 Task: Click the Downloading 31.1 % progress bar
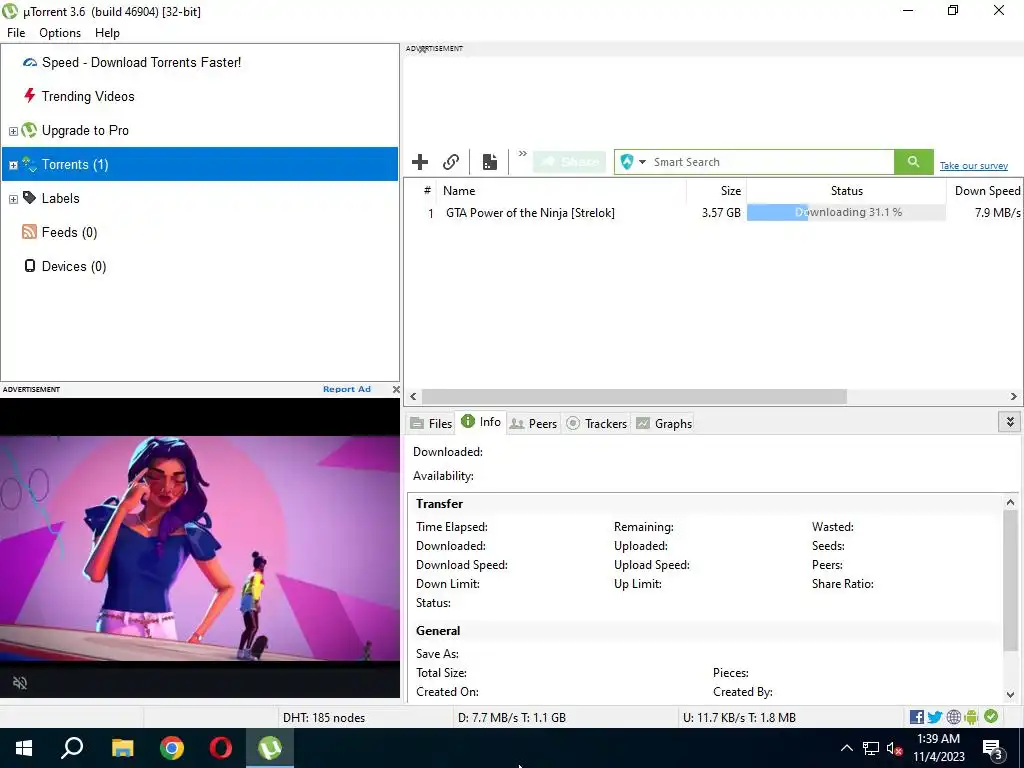point(846,212)
